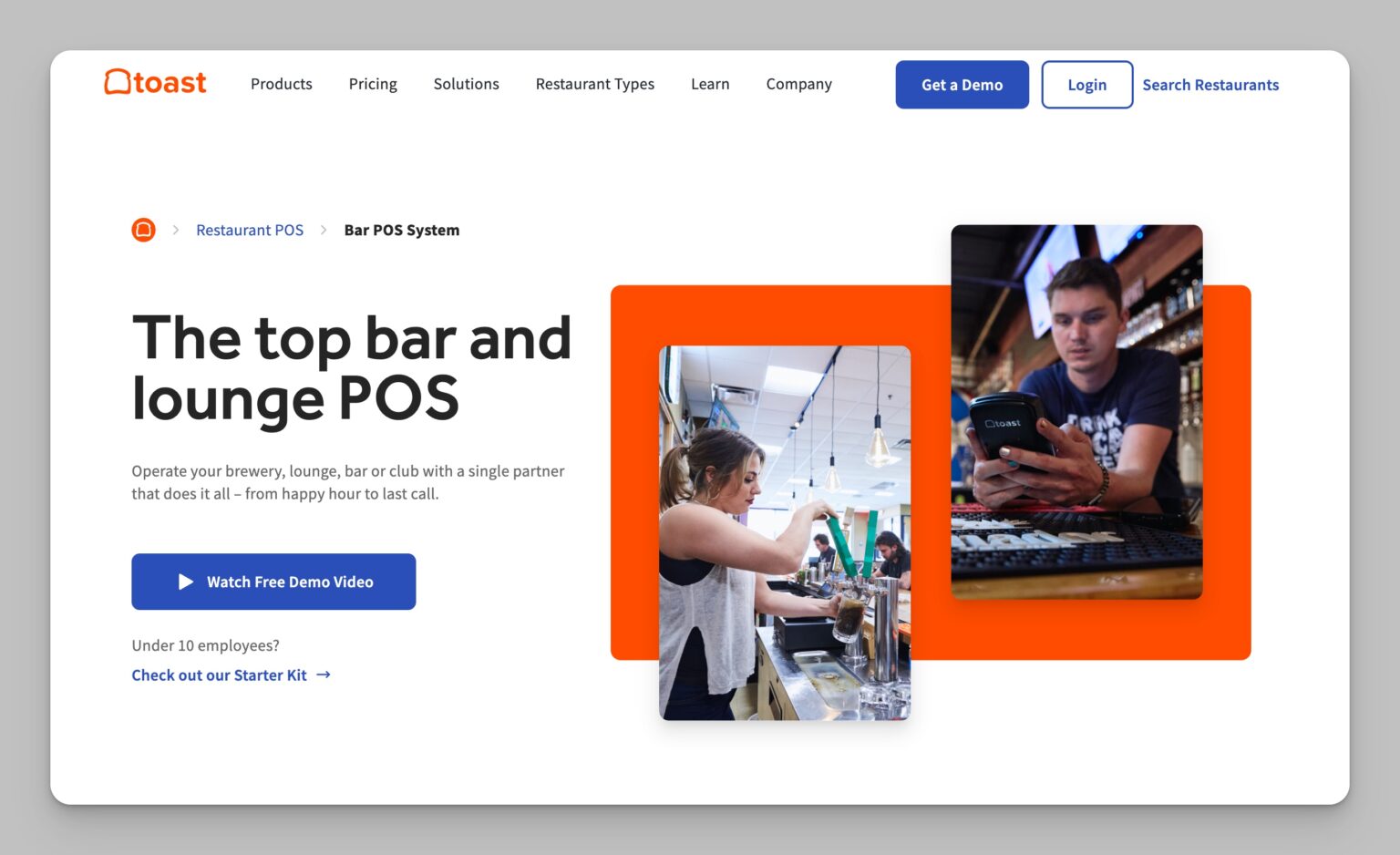Viewport: 1400px width, 855px height.
Task: Open the Company menu
Action: [799, 84]
